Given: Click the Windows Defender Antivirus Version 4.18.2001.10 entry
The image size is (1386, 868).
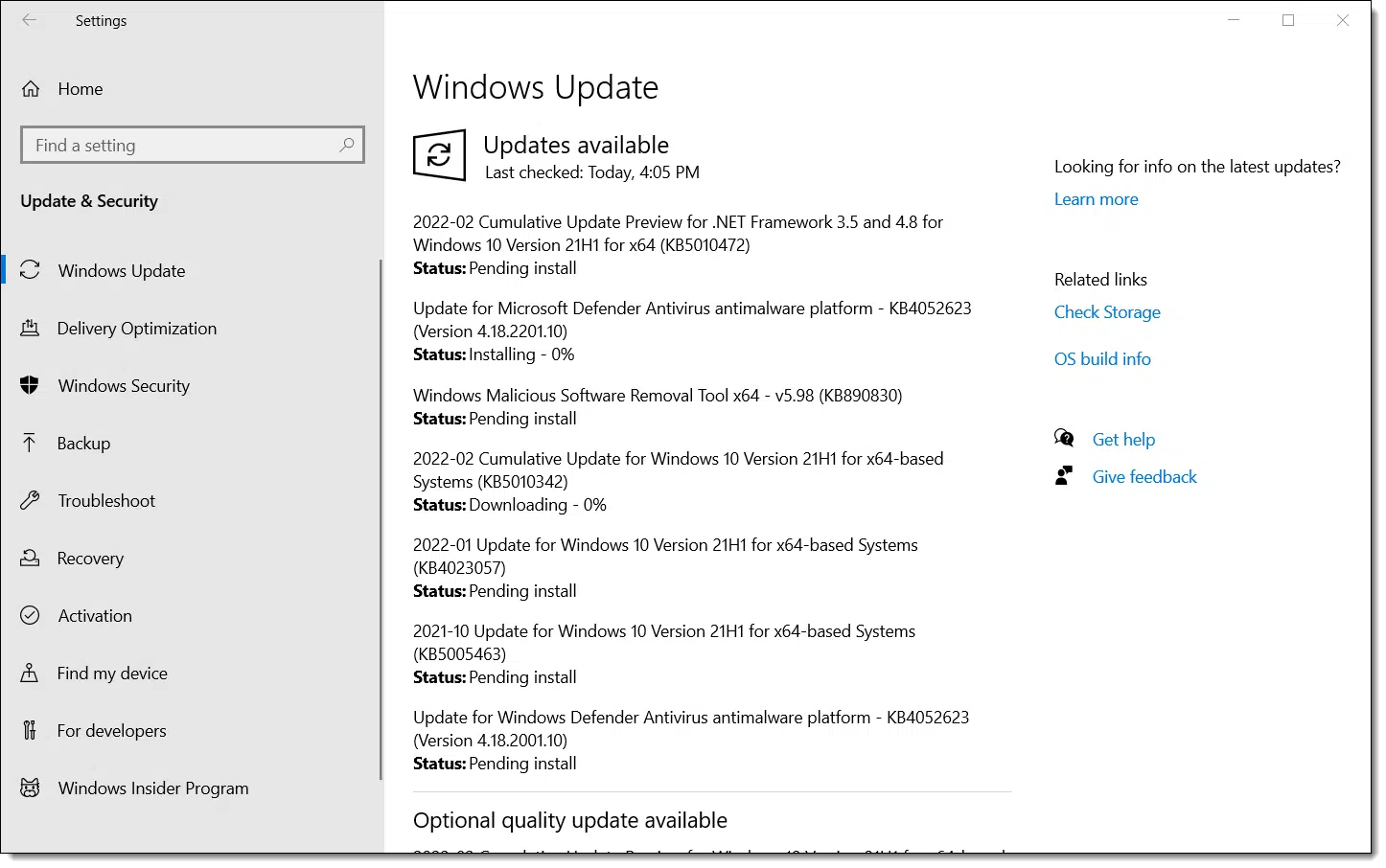Looking at the screenshot, I should (x=691, y=741).
